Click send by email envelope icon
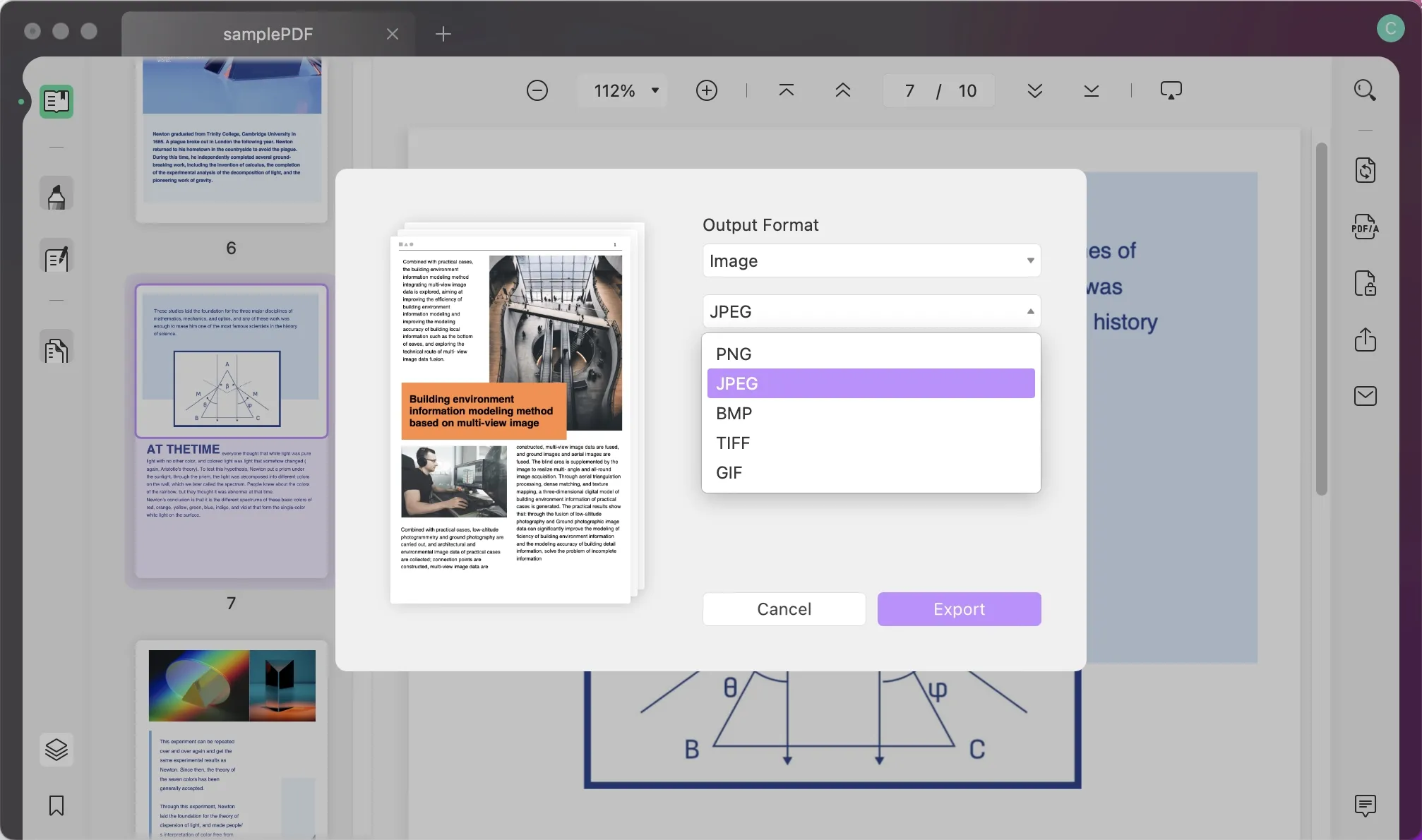The width and height of the screenshot is (1422, 840). 1365,396
